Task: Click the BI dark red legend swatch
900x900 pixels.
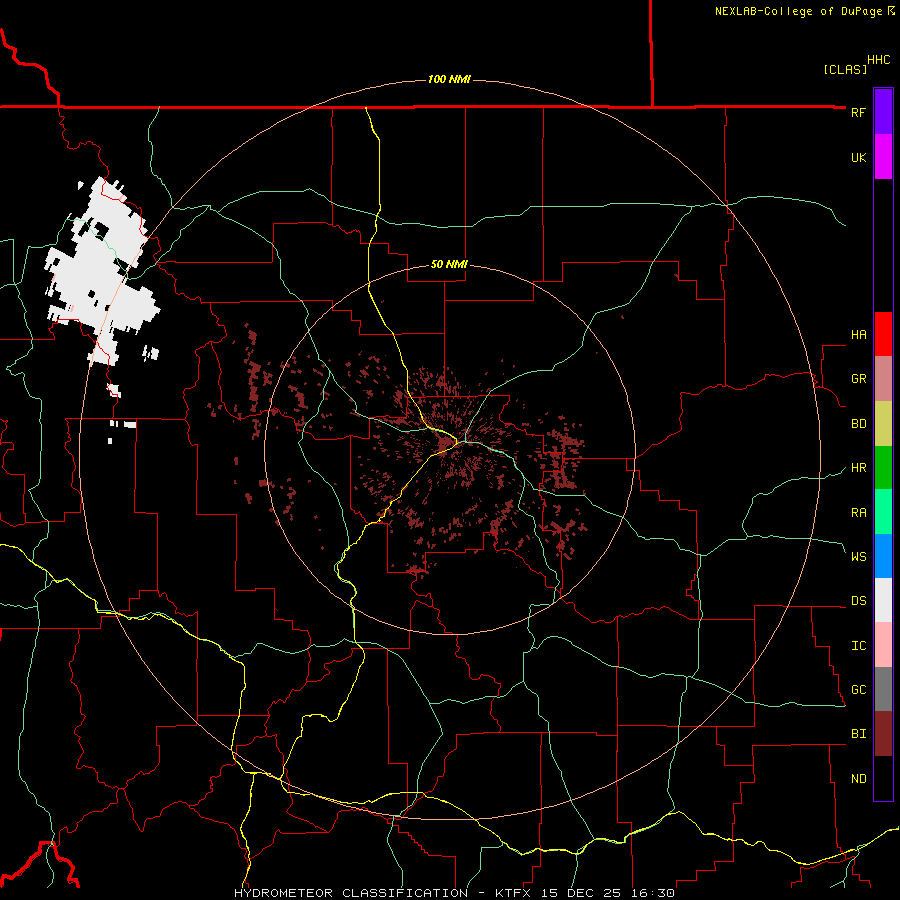Action: click(x=883, y=734)
